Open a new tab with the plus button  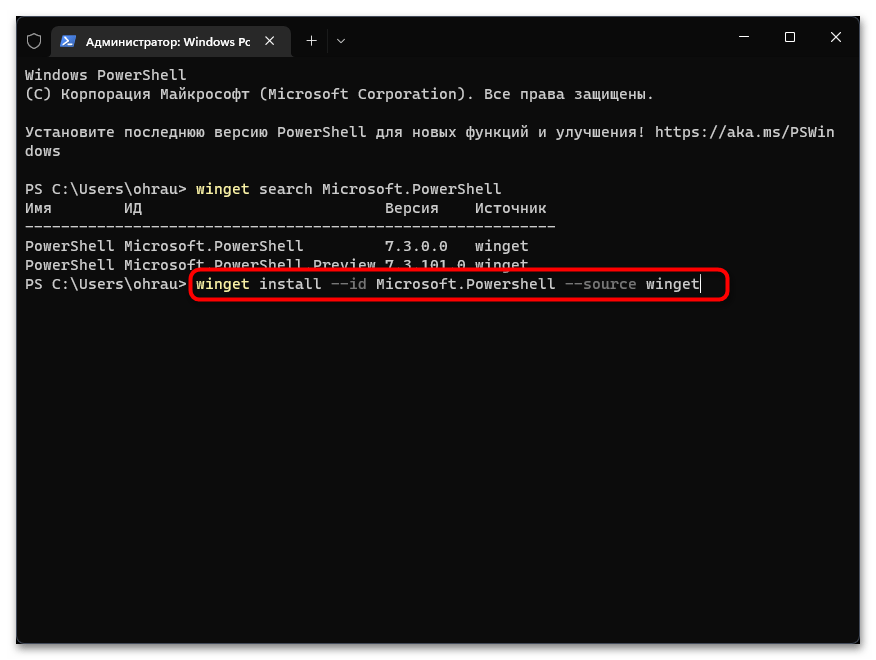tap(311, 40)
